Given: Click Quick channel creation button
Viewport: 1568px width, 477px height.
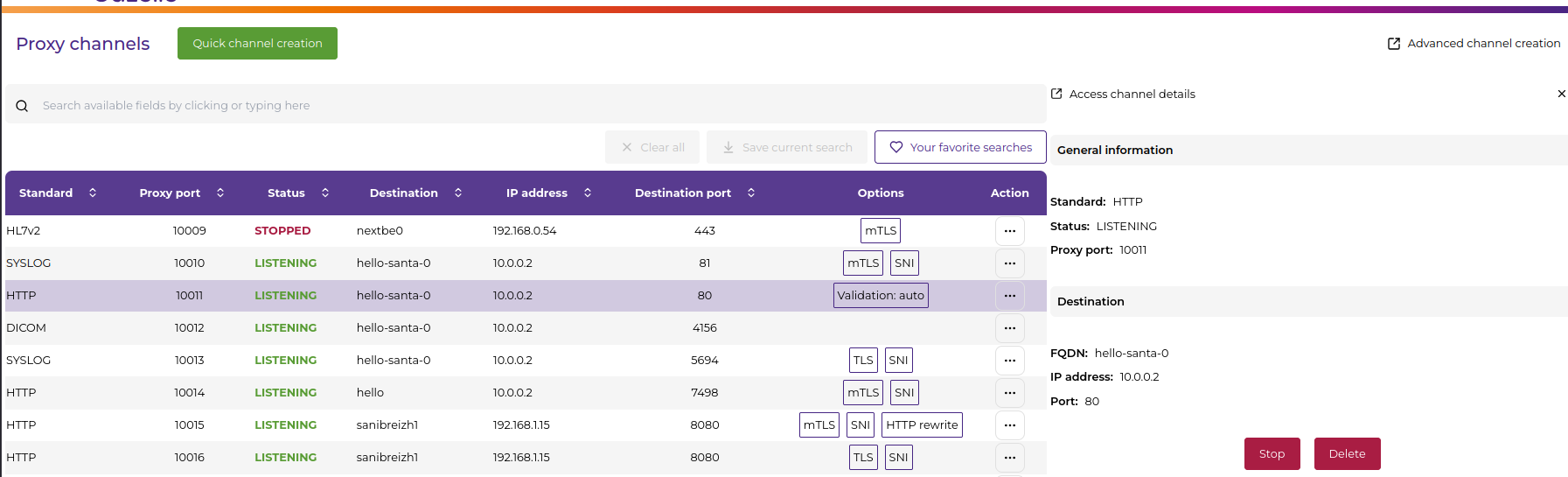Looking at the screenshot, I should point(257,43).
